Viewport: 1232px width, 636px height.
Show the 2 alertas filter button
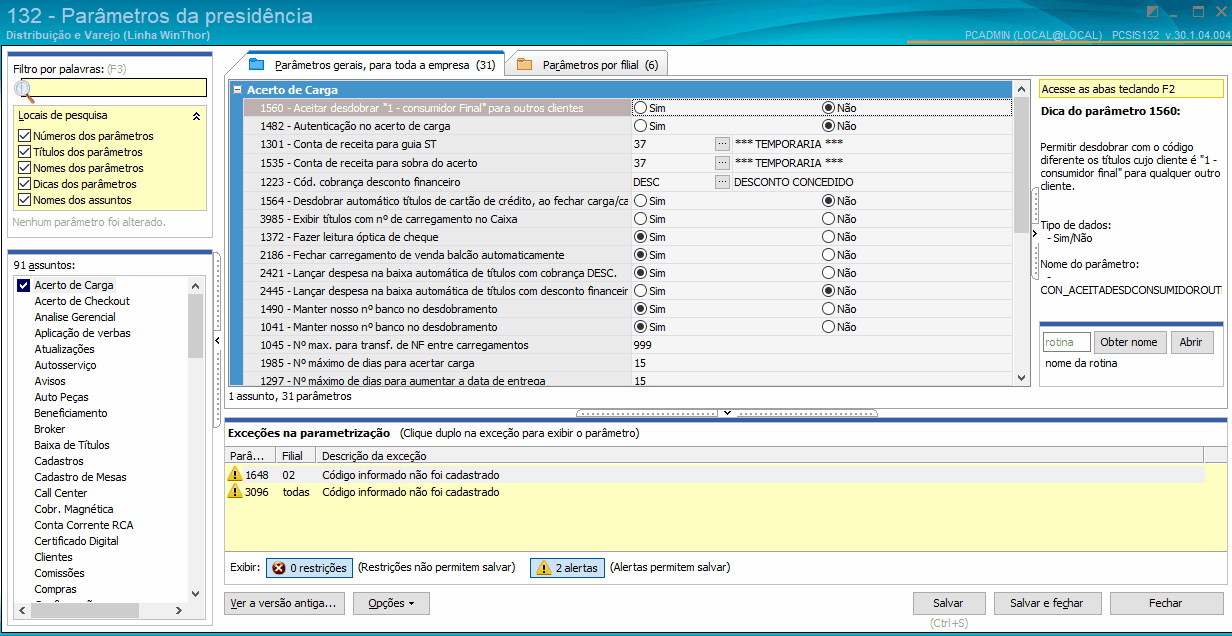[567, 568]
